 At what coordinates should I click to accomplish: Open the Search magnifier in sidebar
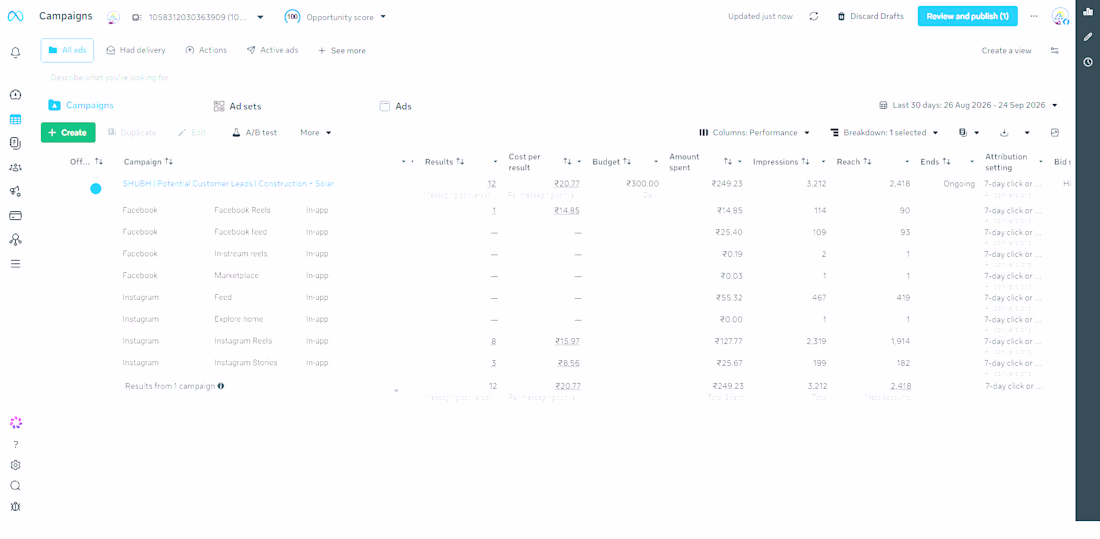15,486
